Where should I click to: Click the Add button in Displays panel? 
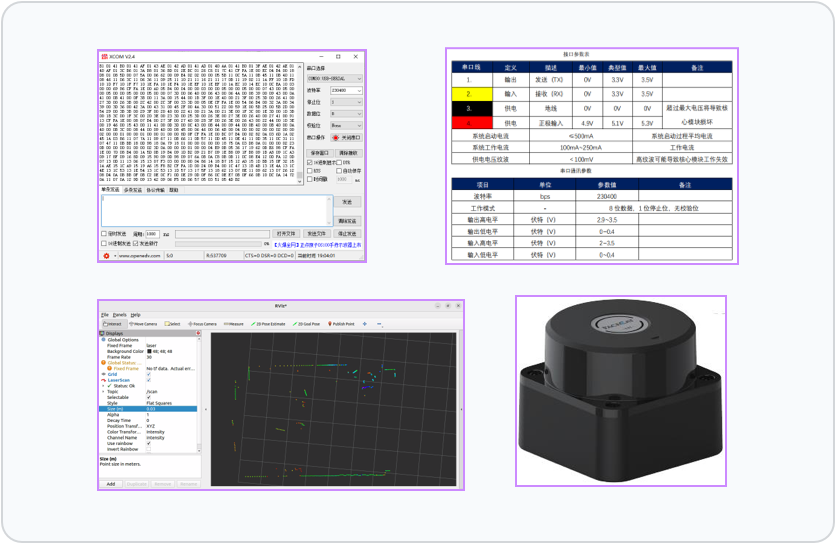click(111, 483)
